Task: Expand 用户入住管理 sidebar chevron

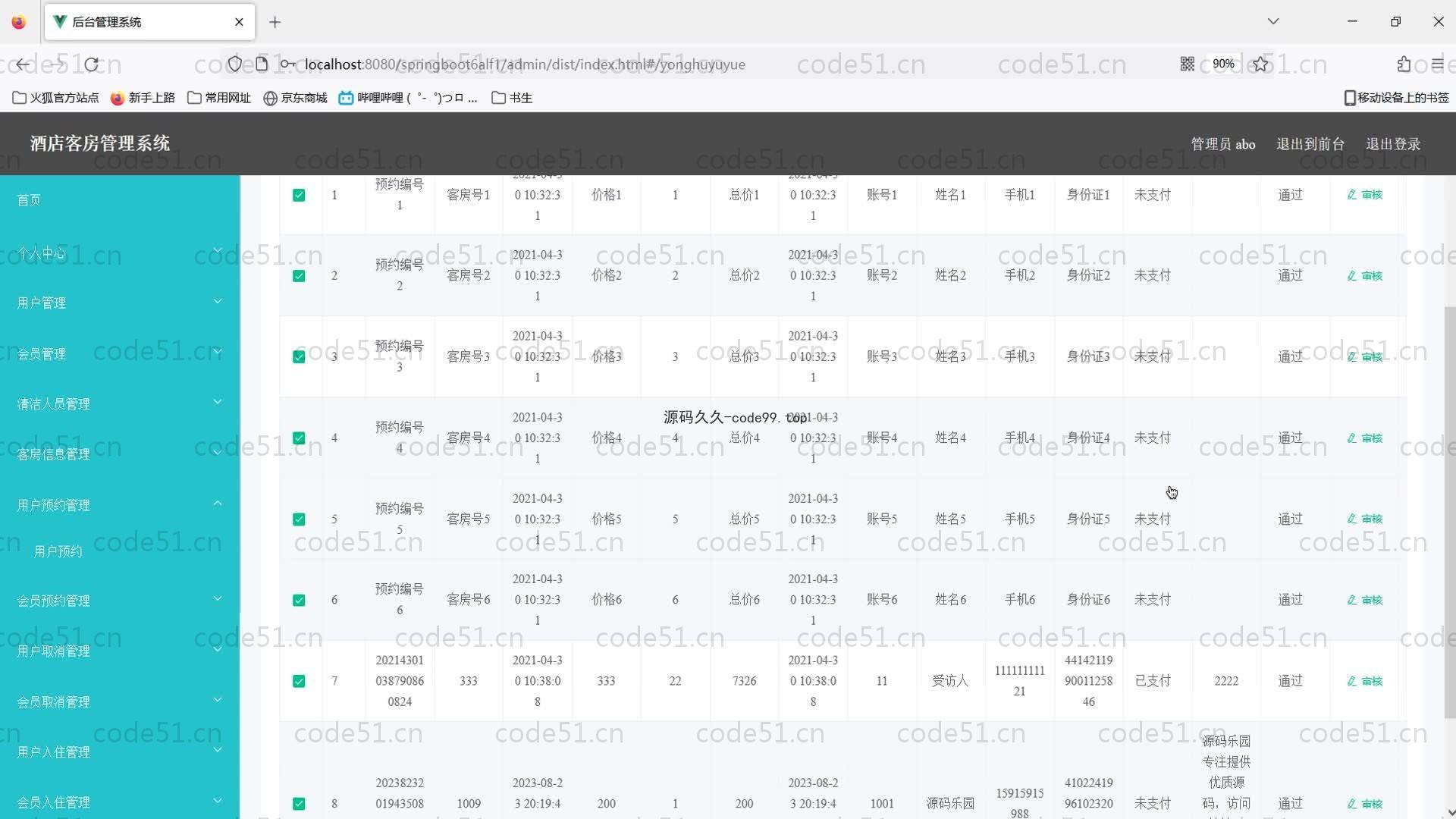Action: (218, 751)
